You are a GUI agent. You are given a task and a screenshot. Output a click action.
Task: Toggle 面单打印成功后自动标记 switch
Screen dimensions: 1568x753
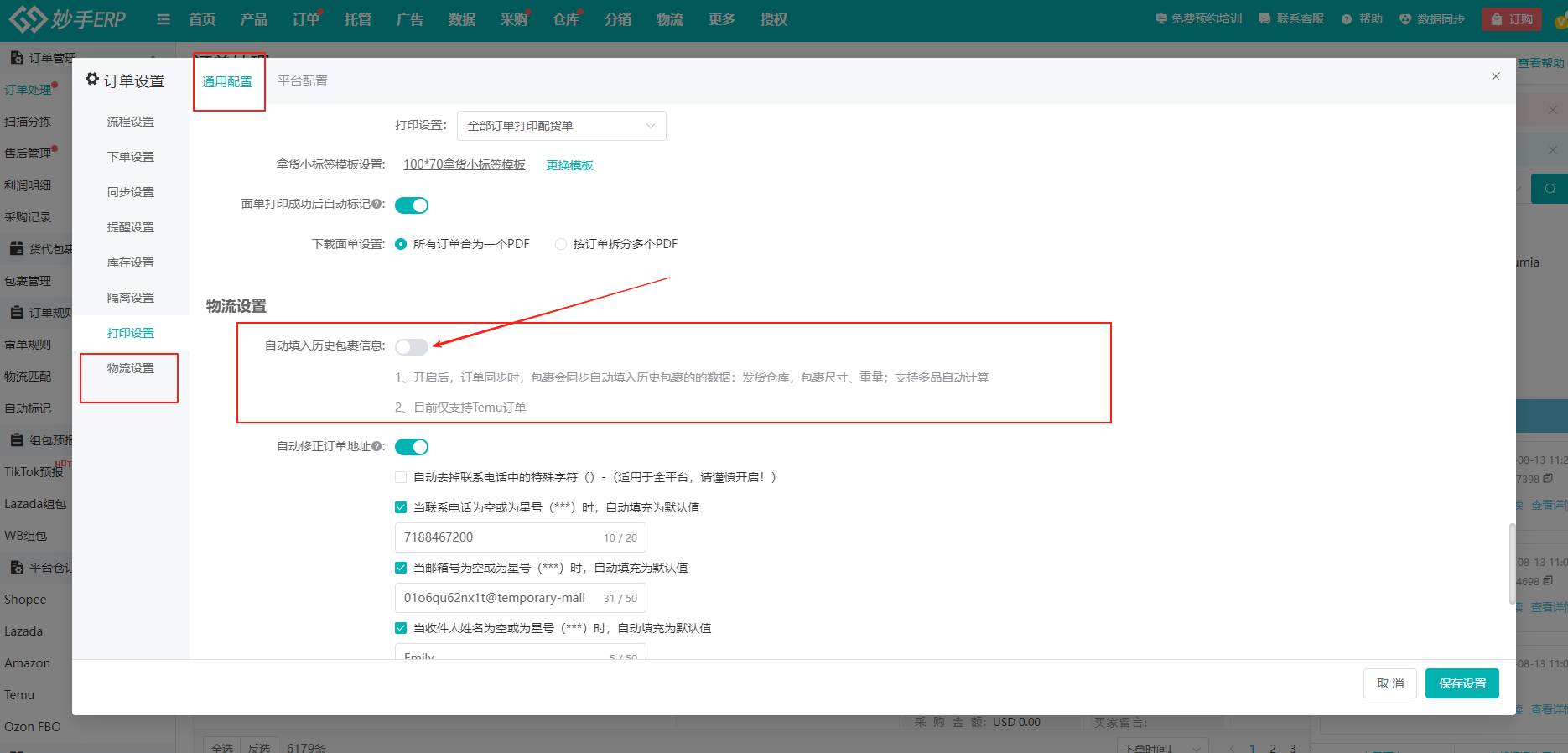(412, 205)
